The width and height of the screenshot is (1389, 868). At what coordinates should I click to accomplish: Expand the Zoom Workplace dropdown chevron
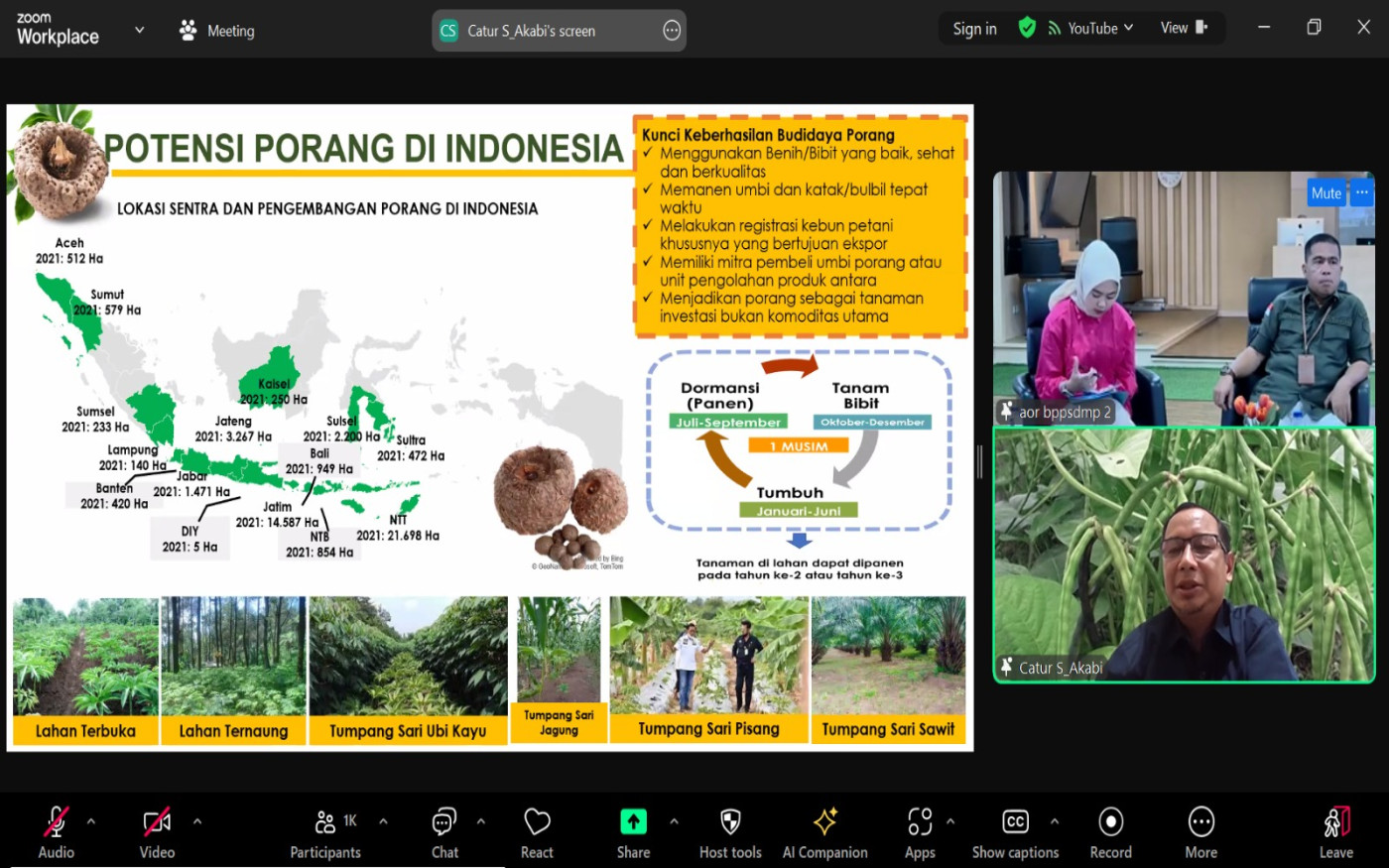[139, 30]
